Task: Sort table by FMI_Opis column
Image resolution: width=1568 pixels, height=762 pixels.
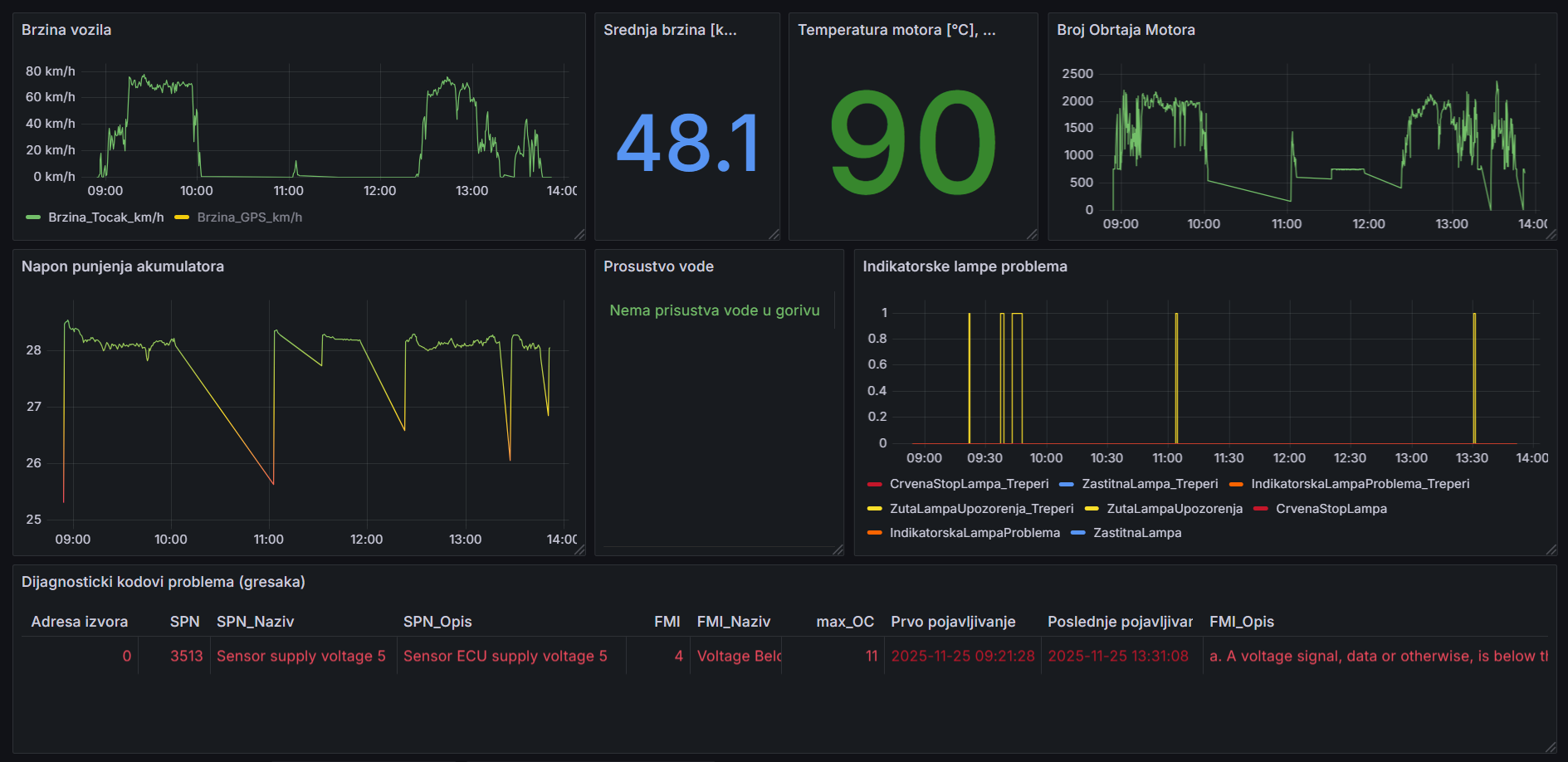Action: coord(1242,622)
